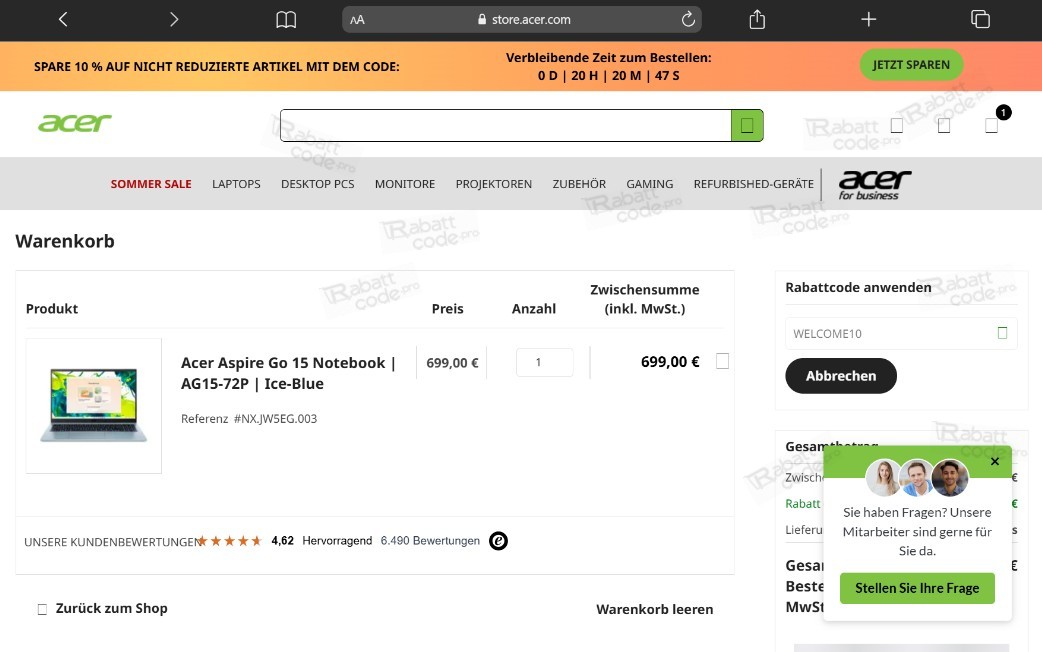
Task: Tap the share icon in browser toolbar
Action: pyautogui.click(x=757, y=19)
